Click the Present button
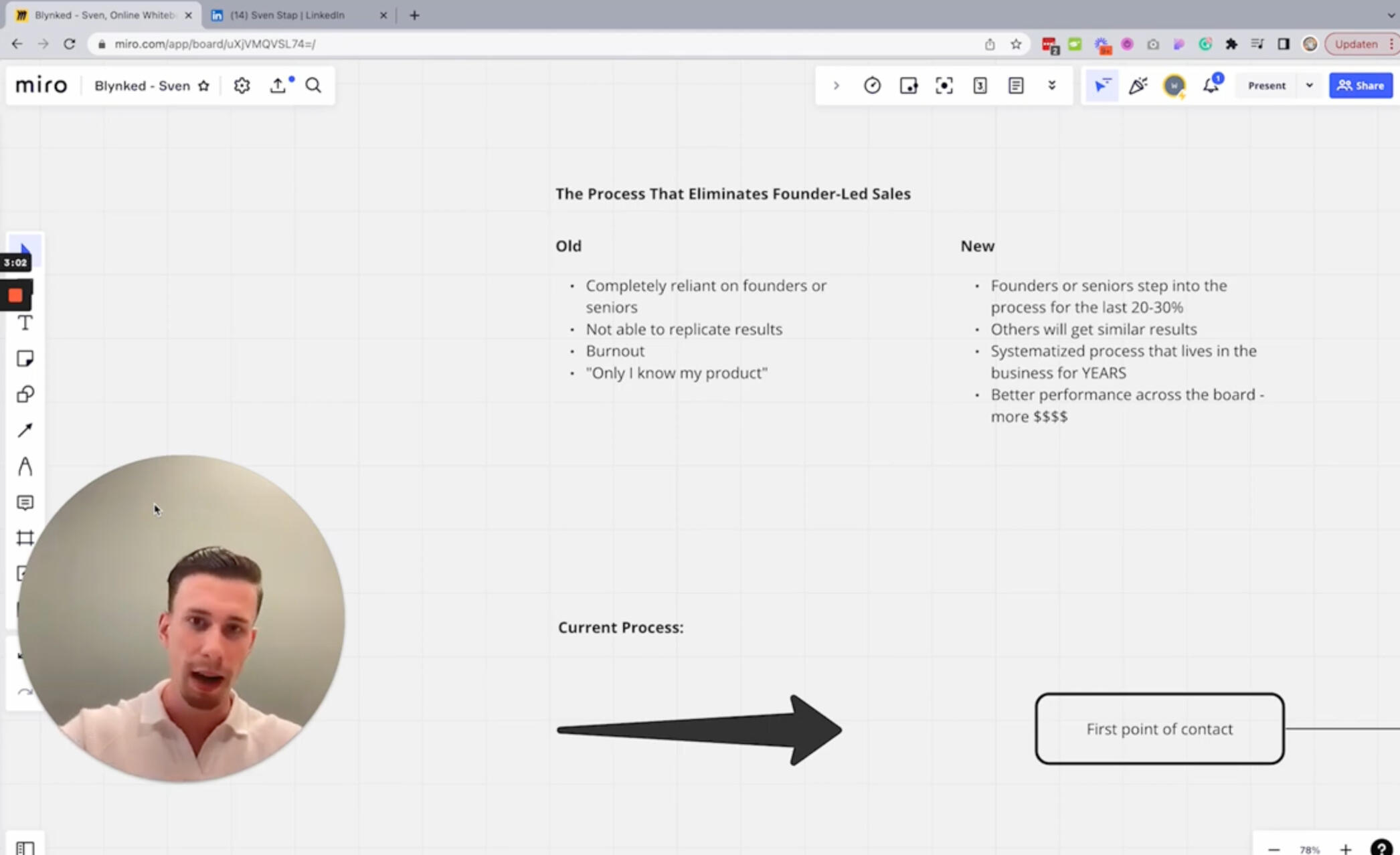Image resolution: width=1400 pixels, height=855 pixels. pos(1266,86)
